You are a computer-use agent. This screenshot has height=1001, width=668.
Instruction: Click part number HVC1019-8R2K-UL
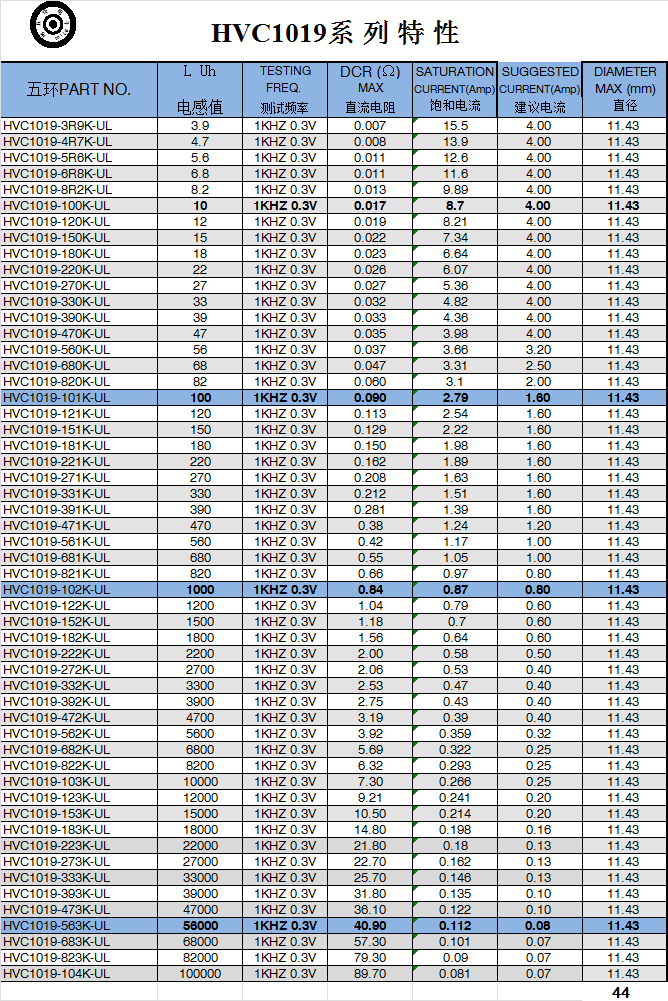tap(57, 190)
